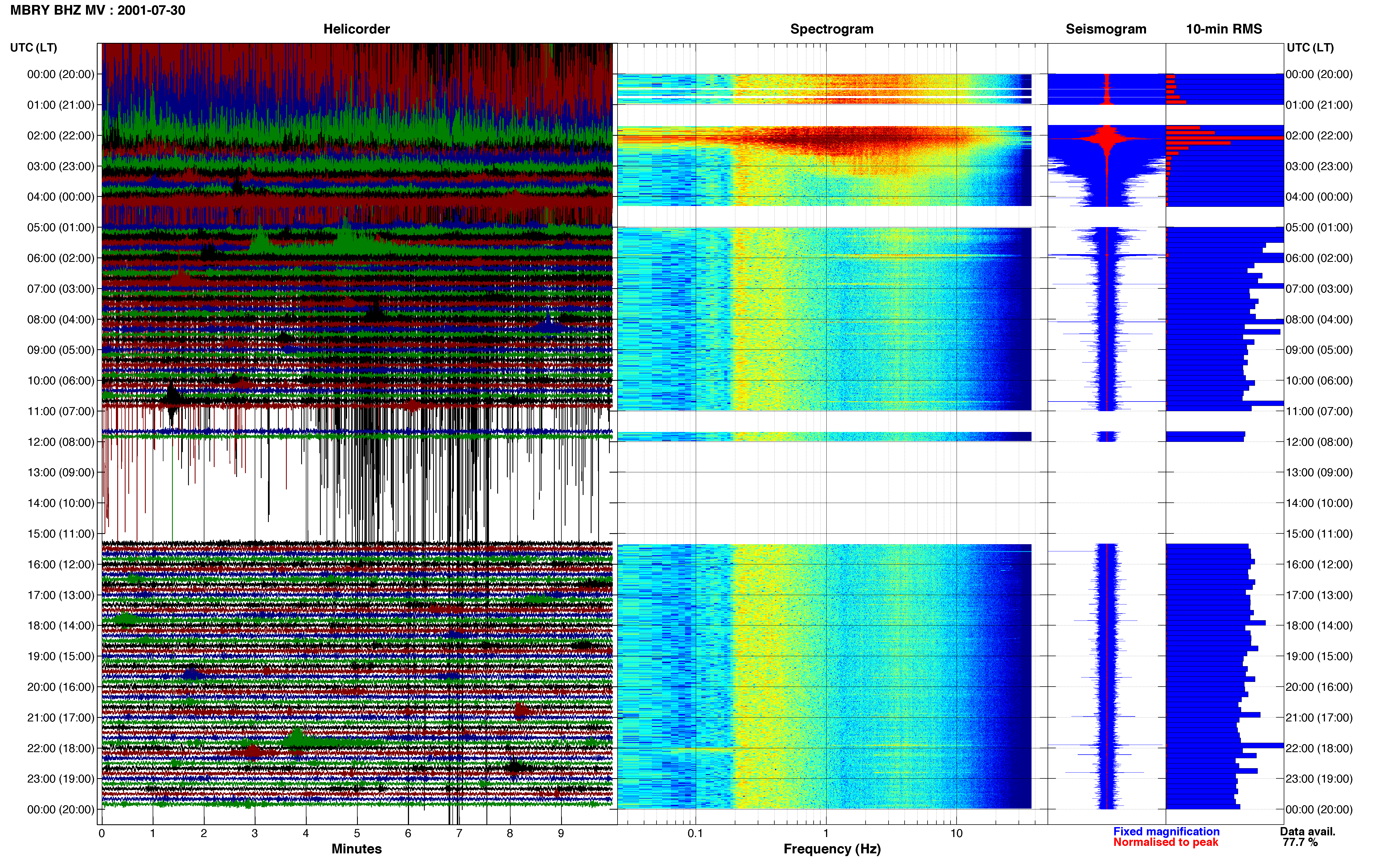The width and height of the screenshot is (1388, 868).
Task: Click the red "Normalised to peak" legend text
Action: pyautogui.click(x=1165, y=842)
